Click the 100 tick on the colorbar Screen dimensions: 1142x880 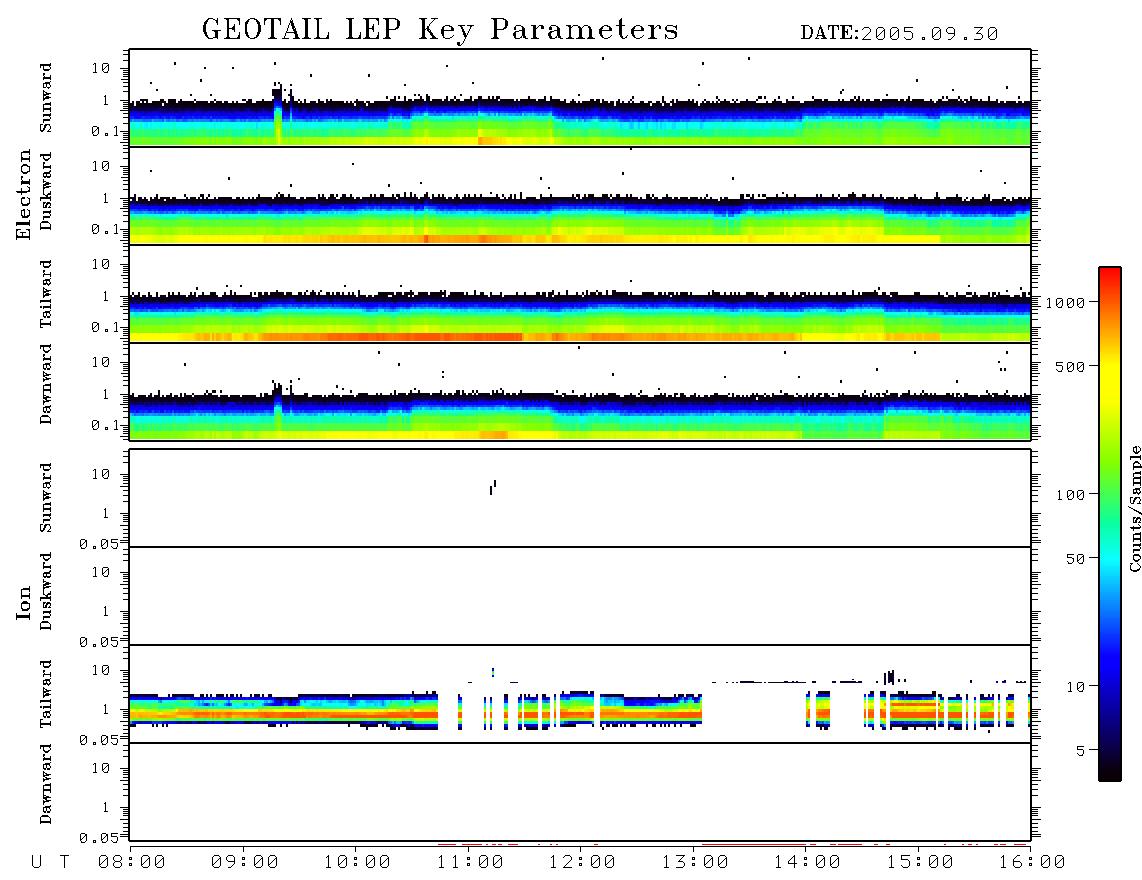(x=1070, y=495)
